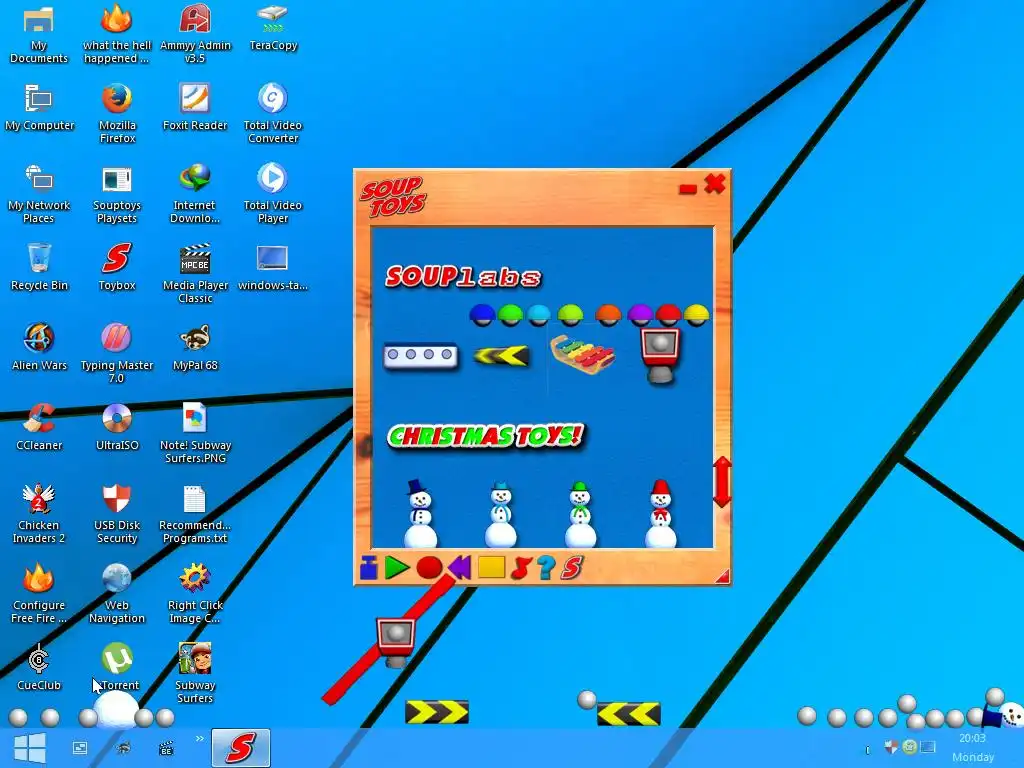Select Subway Surfers desktop icon
The height and width of the screenshot is (768, 1024).
pyautogui.click(x=195, y=673)
